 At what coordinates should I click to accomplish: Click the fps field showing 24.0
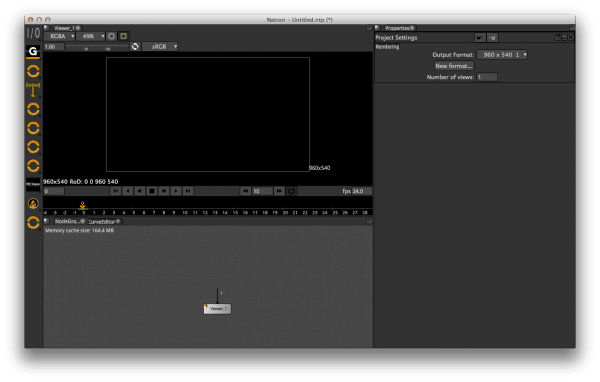tap(362, 191)
